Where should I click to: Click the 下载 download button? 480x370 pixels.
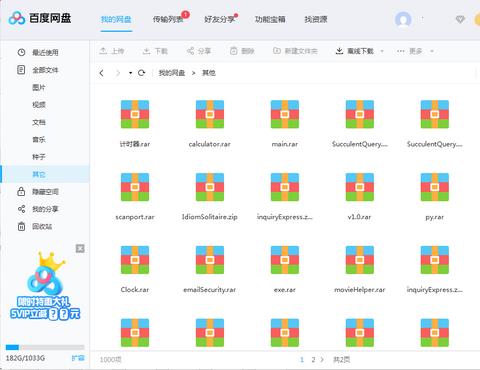[x=155, y=51]
